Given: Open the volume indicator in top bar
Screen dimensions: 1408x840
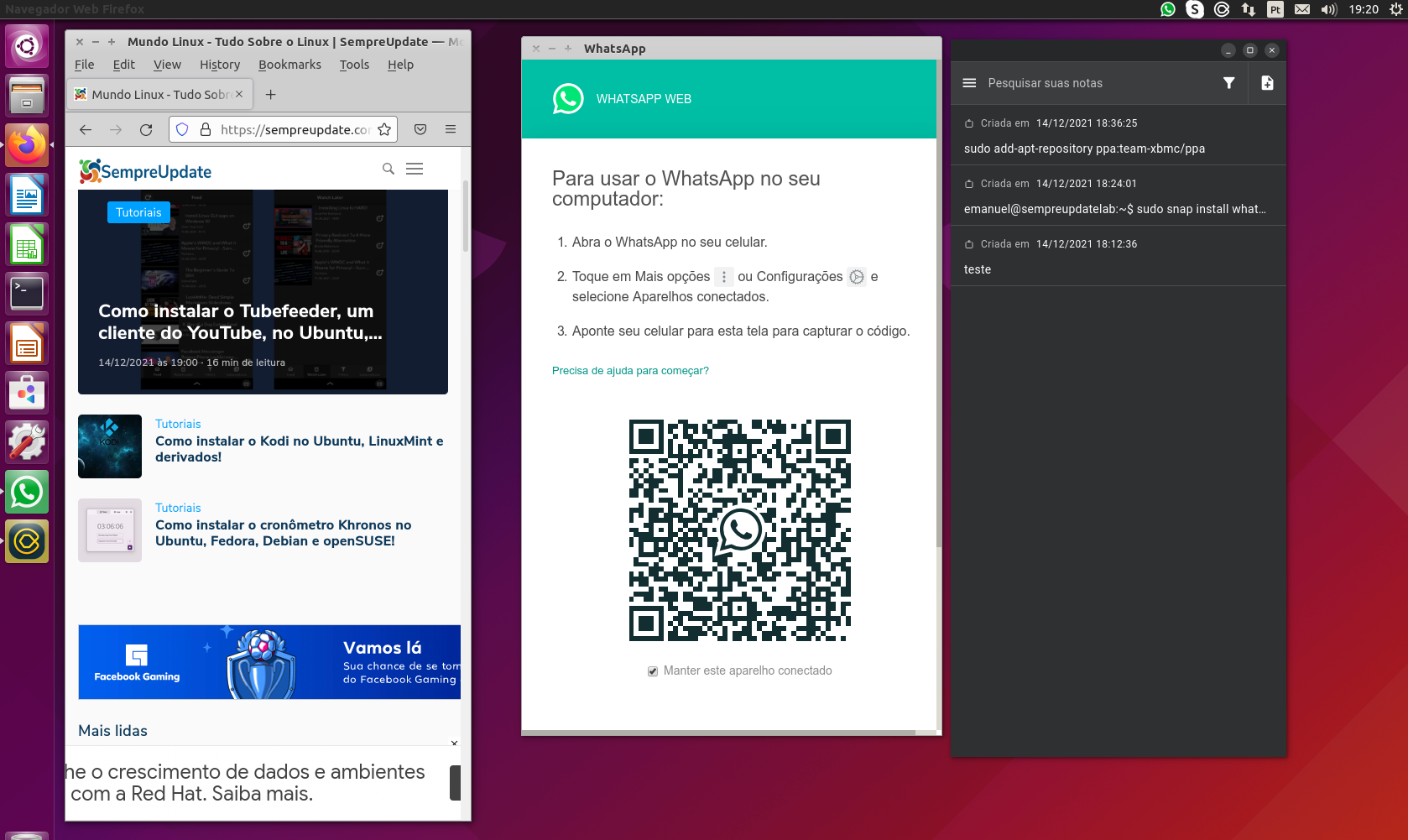Looking at the screenshot, I should click(x=1329, y=9).
